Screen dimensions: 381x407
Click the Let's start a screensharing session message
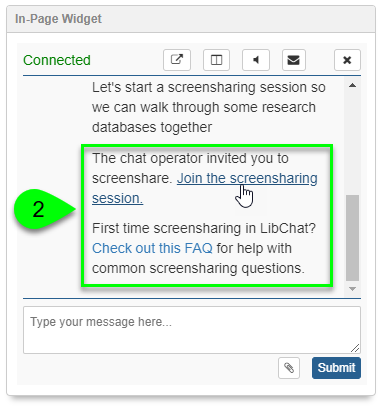tap(209, 107)
